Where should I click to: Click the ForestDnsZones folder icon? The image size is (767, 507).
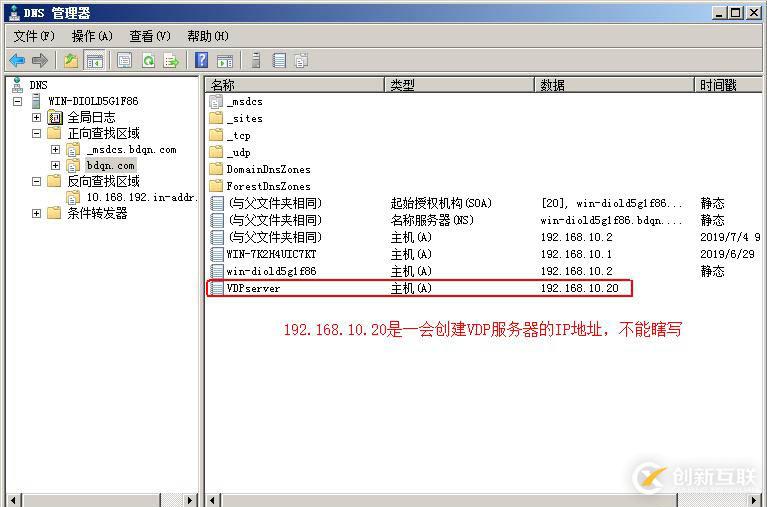216,186
